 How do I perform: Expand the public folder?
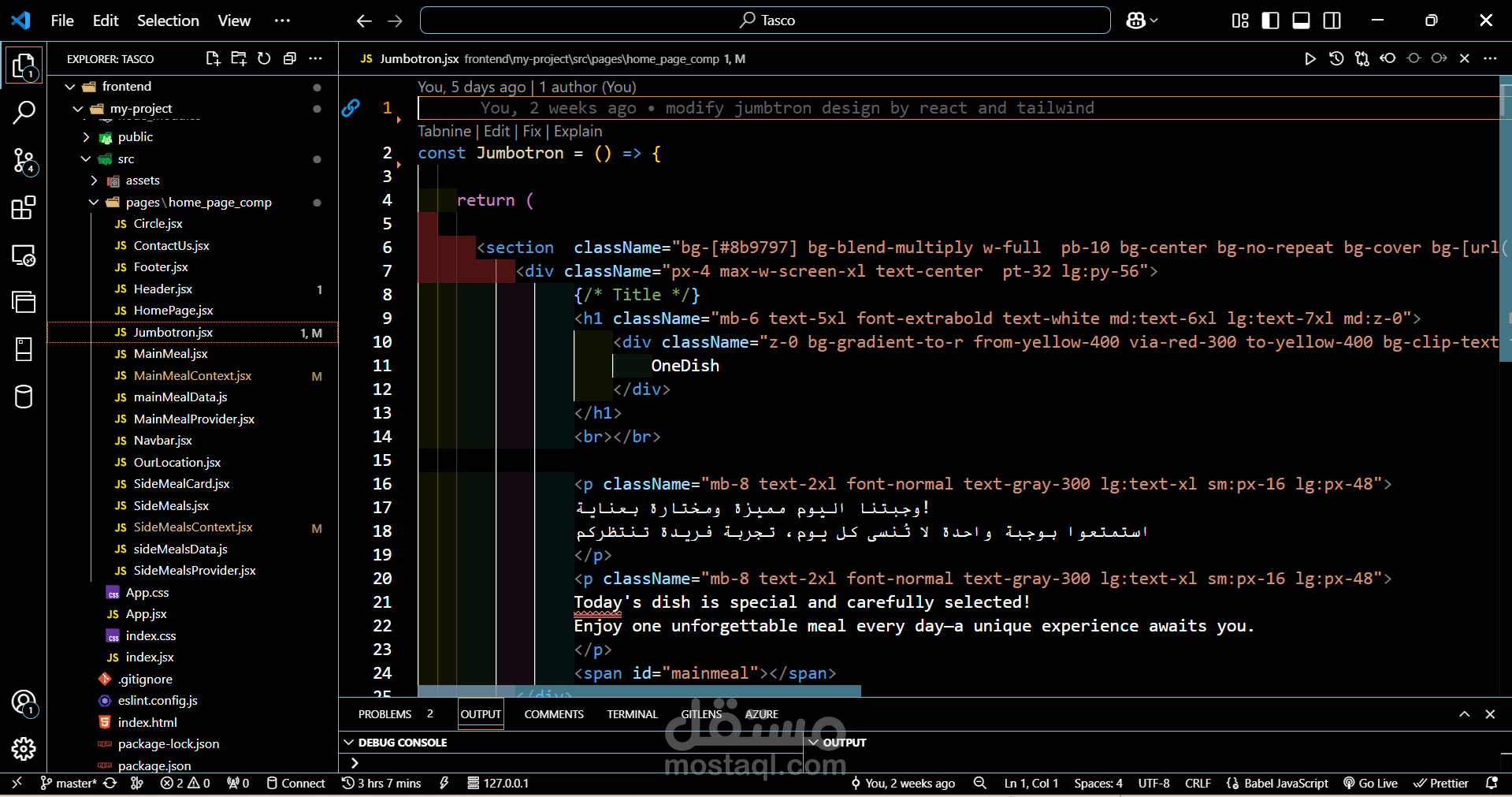click(x=86, y=137)
